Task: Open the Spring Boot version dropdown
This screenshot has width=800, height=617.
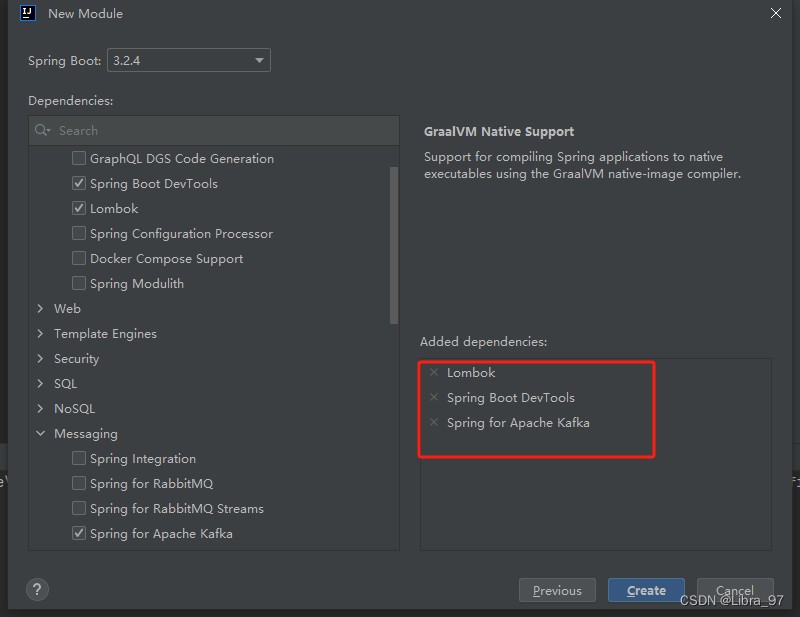Action: tap(189, 60)
